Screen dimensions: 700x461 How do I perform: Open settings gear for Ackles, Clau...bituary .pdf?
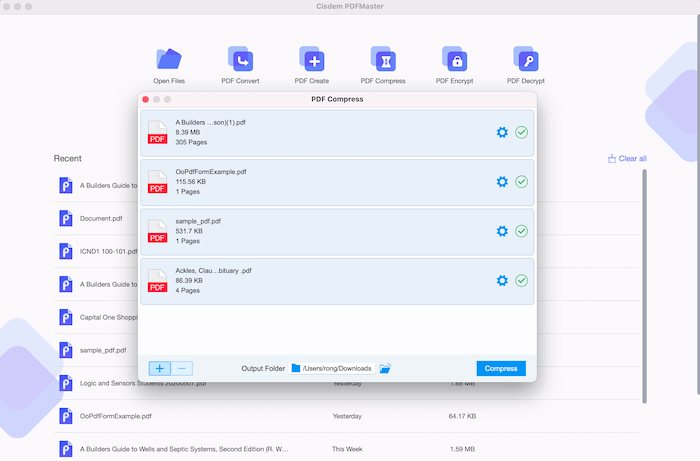(x=502, y=281)
